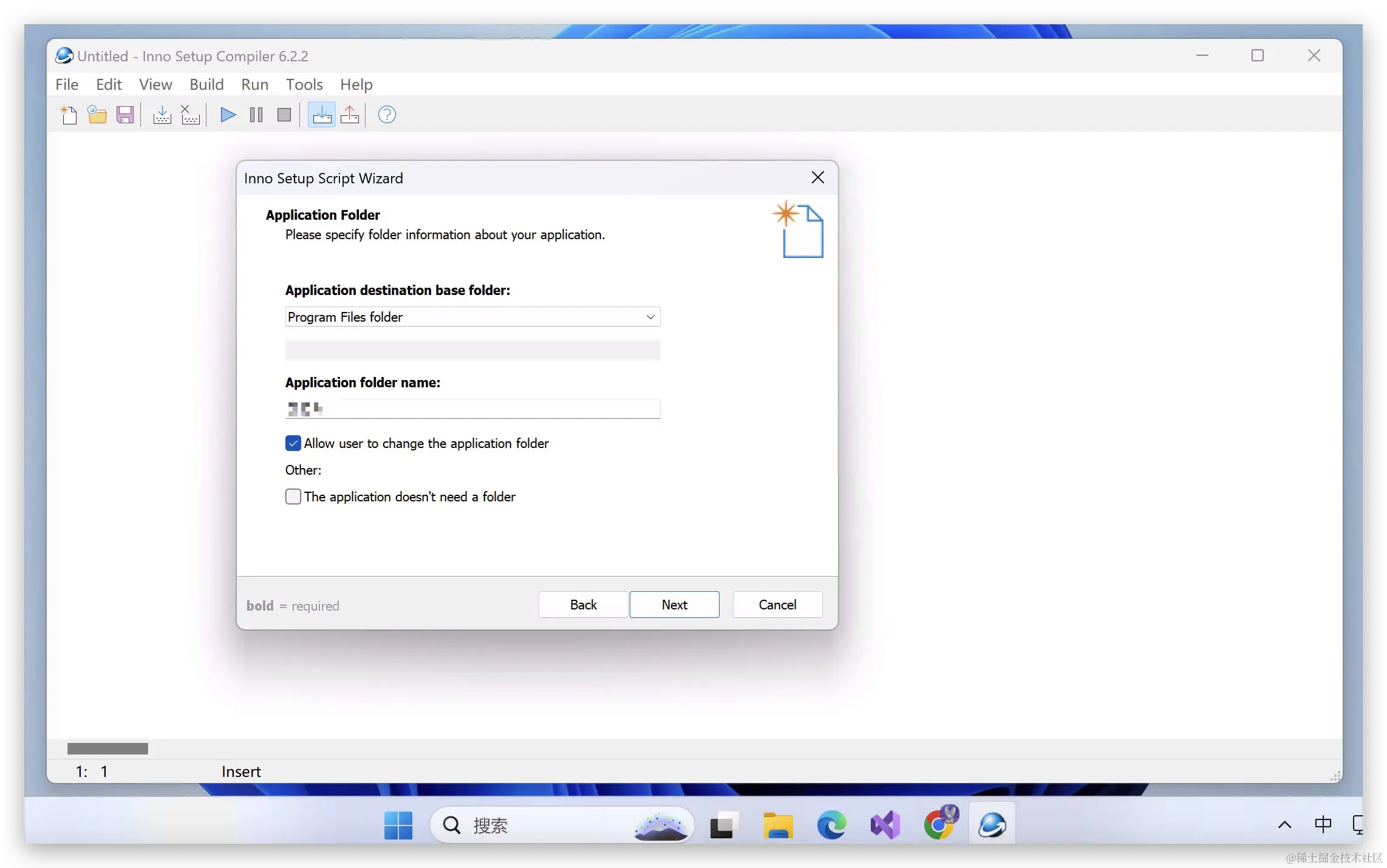This screenshot has height=868, width=1387.
Task: Click the Next button in wizard
Action: [x=674, y=605]
